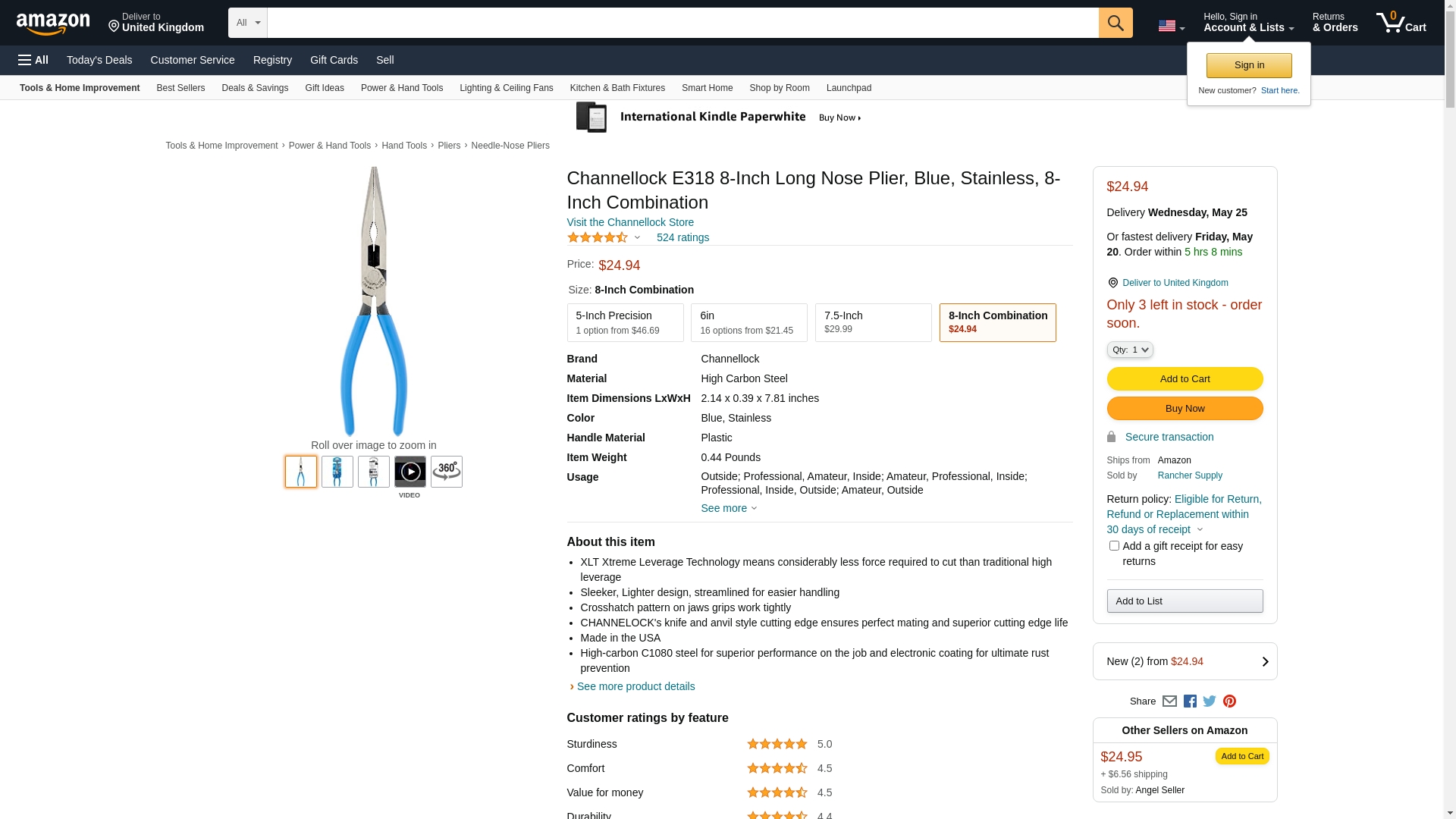Click the Buy Now button
This screenshot has height=819, width=1456.
tap(1185, 409)
